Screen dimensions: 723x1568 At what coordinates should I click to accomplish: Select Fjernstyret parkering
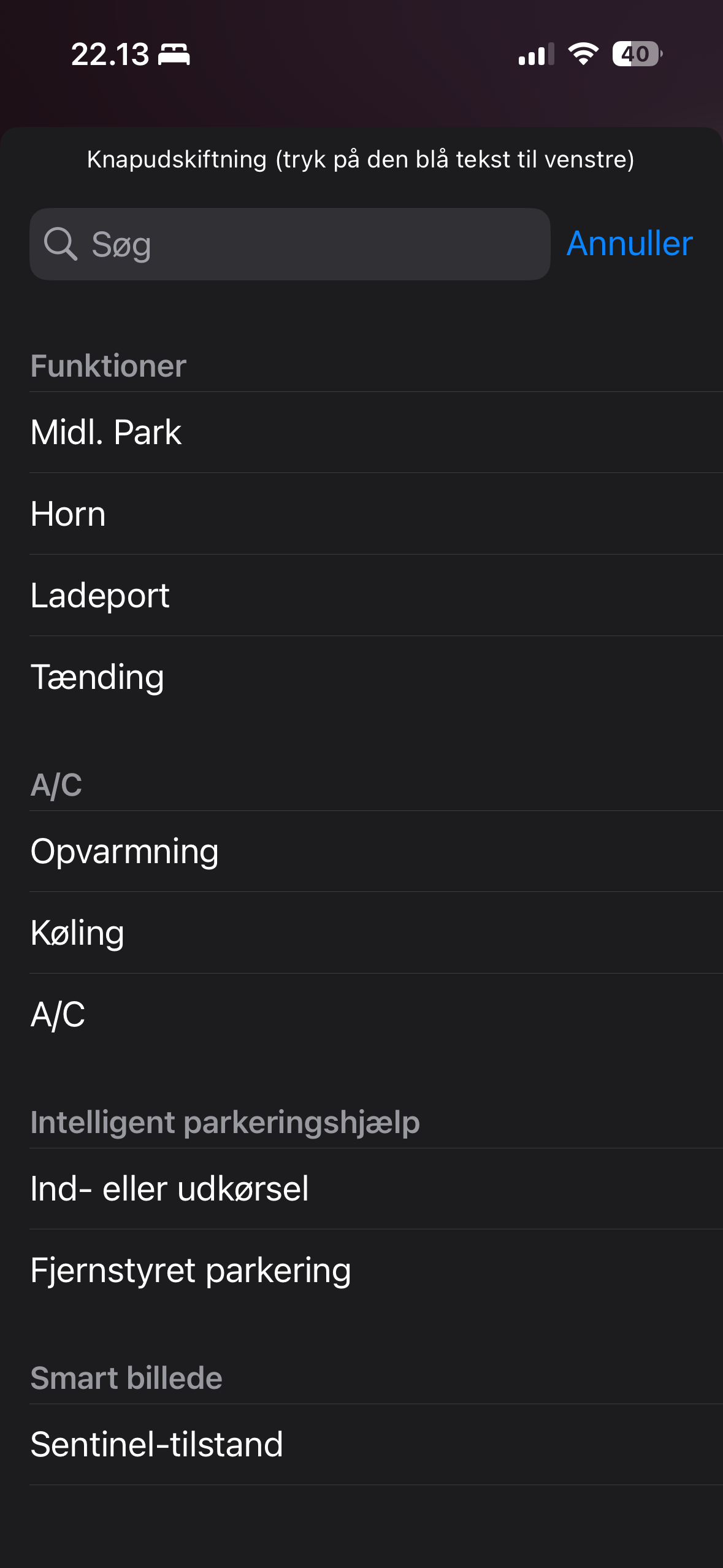point(191,1270)
